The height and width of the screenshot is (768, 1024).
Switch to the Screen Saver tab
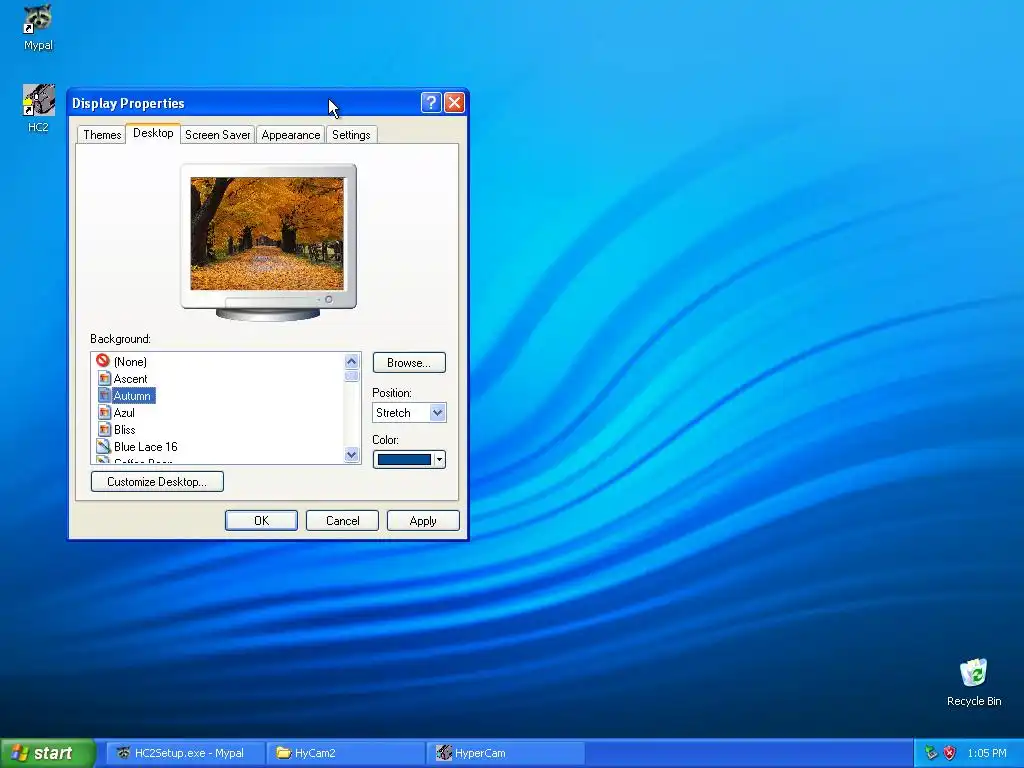click(217, 135)
